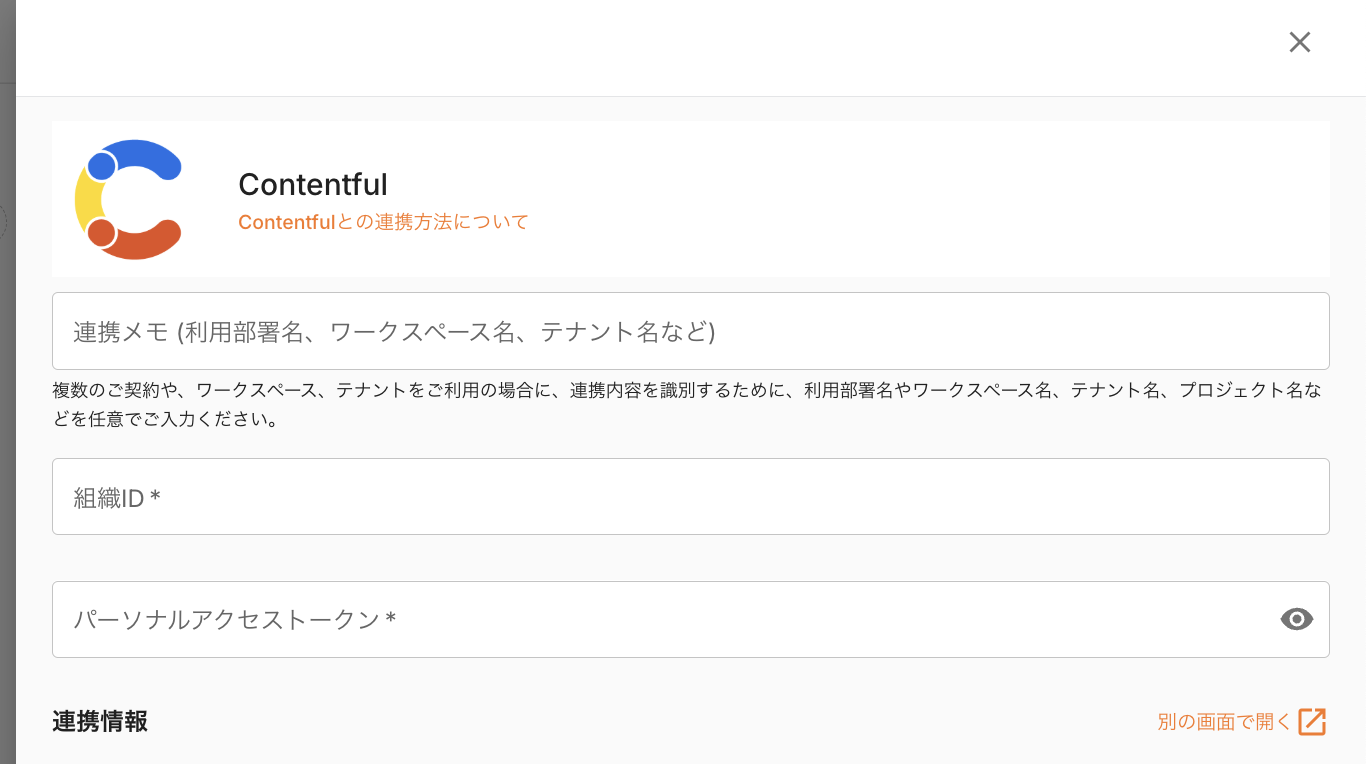This screenshot has width=1366, height=764.
Task: Click the 別の画面で開く link text
Action: pos(1224,721)
